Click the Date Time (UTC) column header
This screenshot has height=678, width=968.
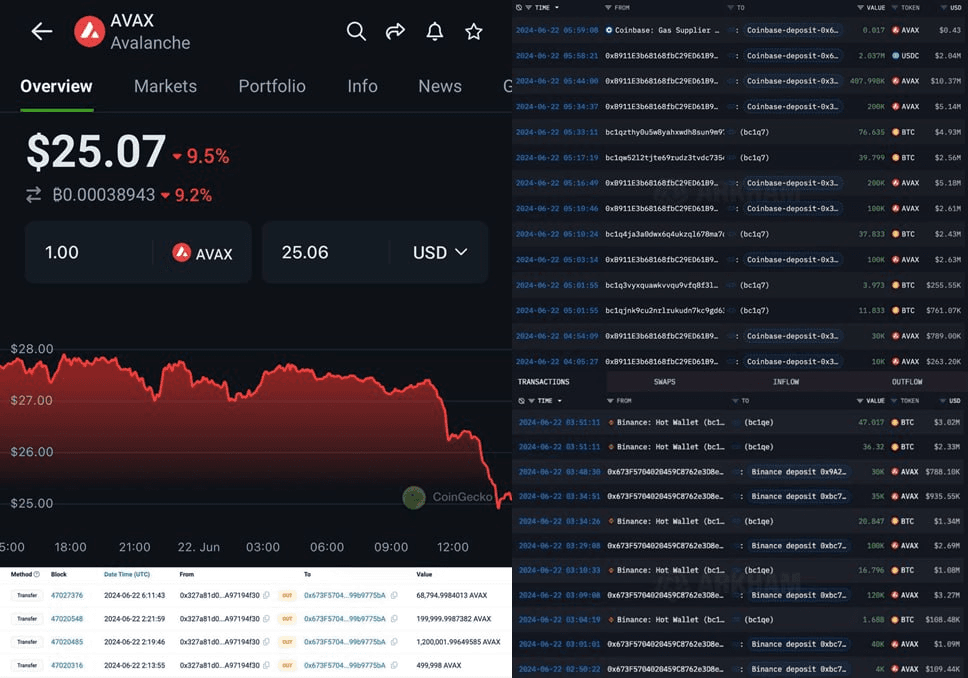pos(127,574)
